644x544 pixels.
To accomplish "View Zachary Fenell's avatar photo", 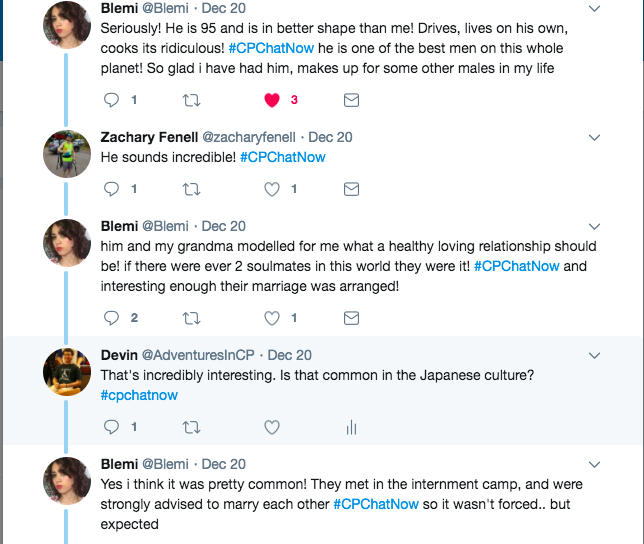I will click(x=68, y=155).
